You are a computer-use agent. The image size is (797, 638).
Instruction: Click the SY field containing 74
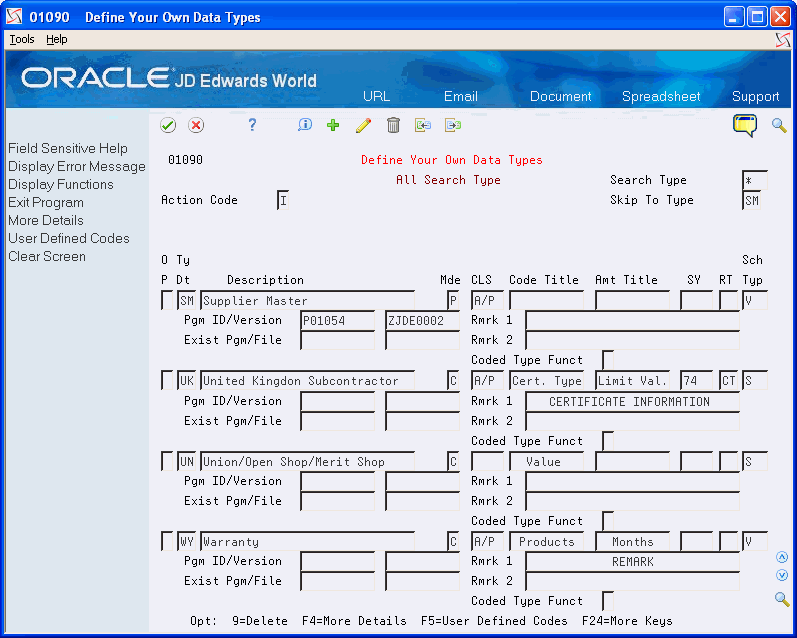[696, 381]
